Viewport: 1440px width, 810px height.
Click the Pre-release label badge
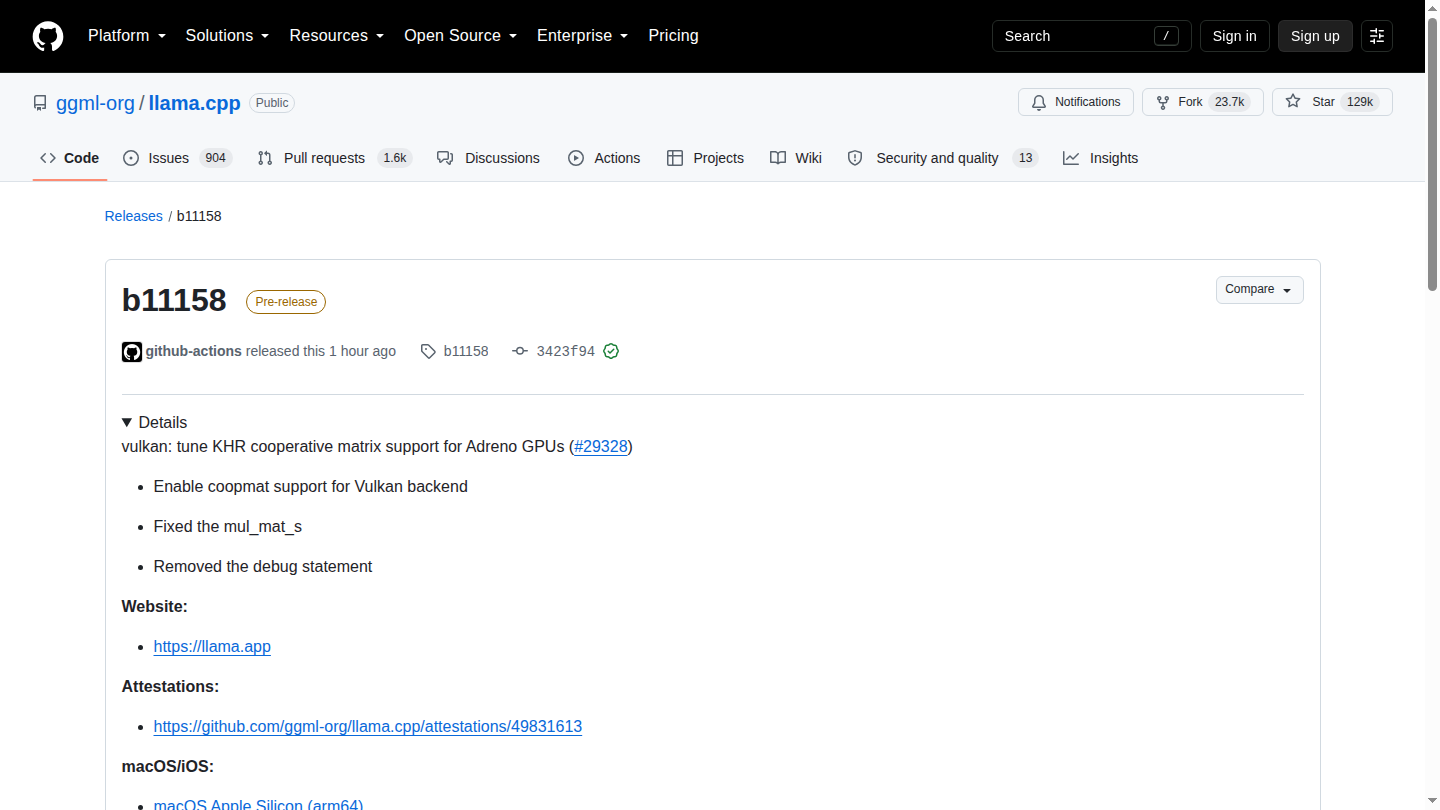tap(286, 302)
